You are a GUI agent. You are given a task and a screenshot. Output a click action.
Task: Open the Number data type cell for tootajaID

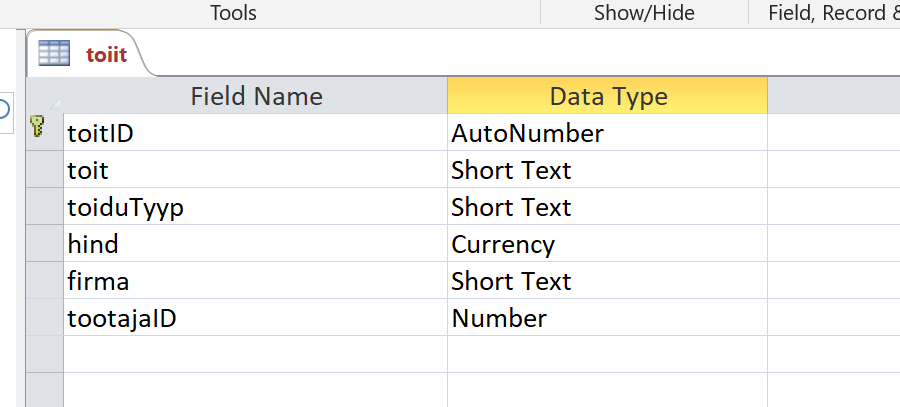point(607,317)
